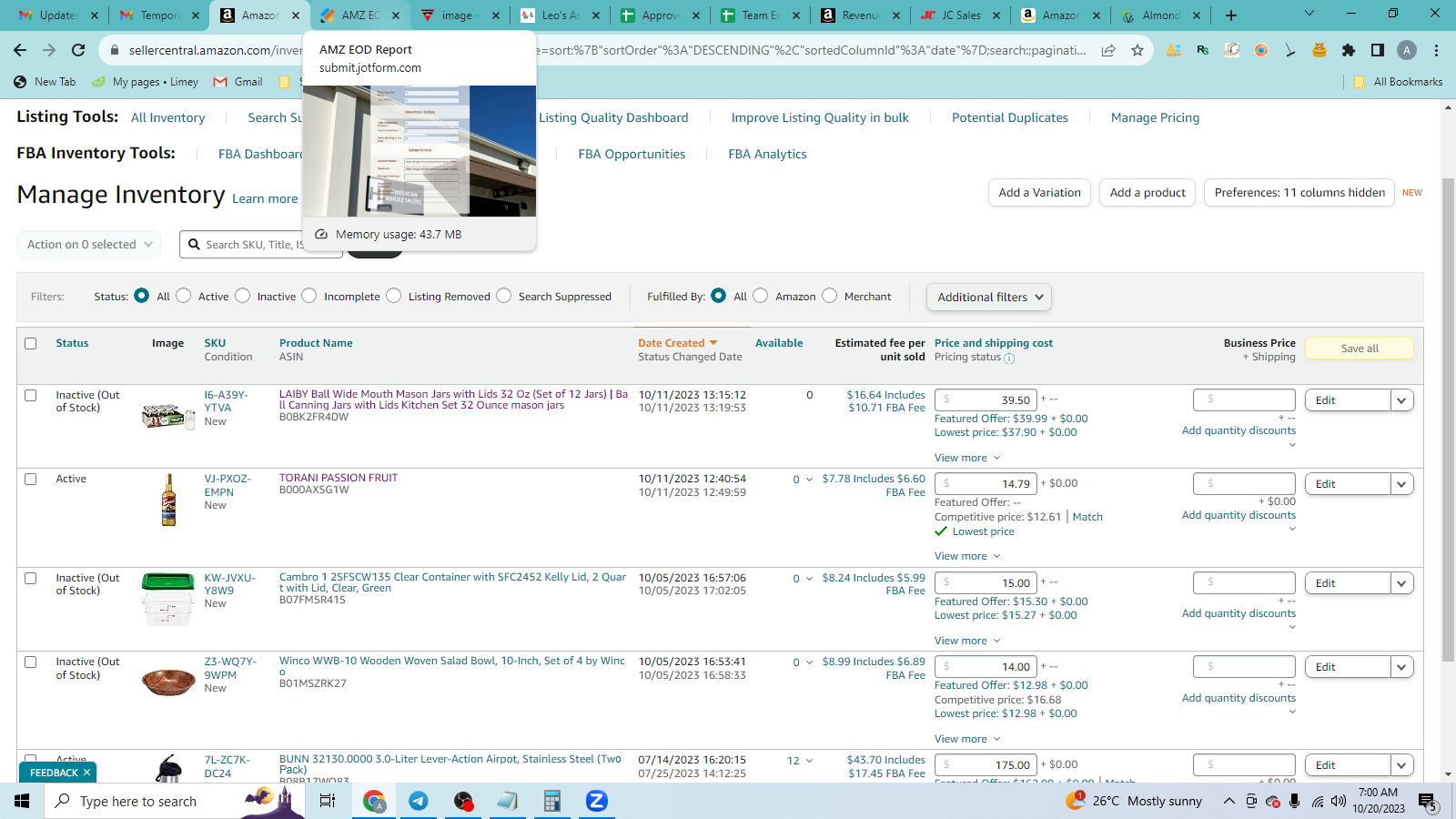Open the Chrome three-dot menu

(1436, 50)
